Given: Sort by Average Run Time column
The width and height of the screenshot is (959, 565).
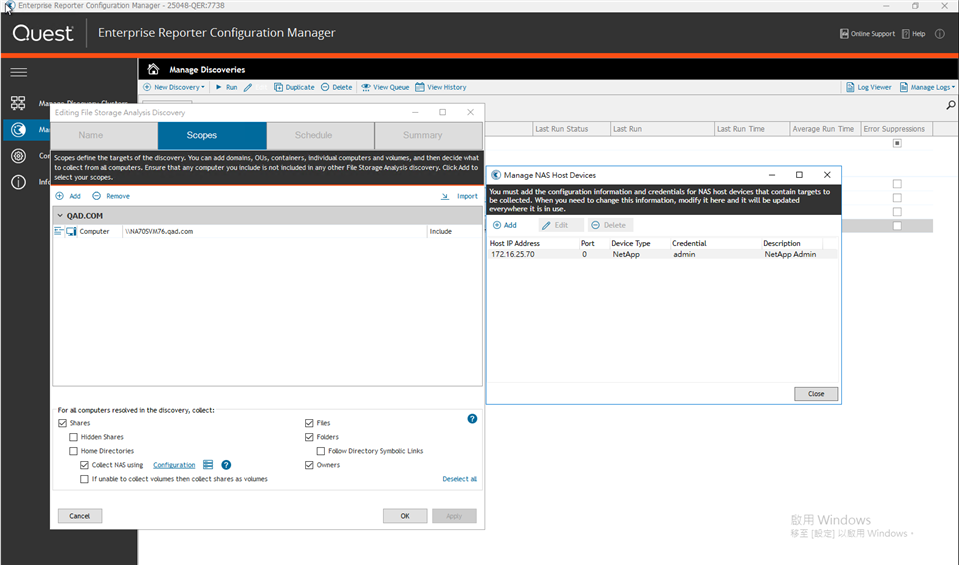Looking at the screenshot, I should (x=824, y=129).
